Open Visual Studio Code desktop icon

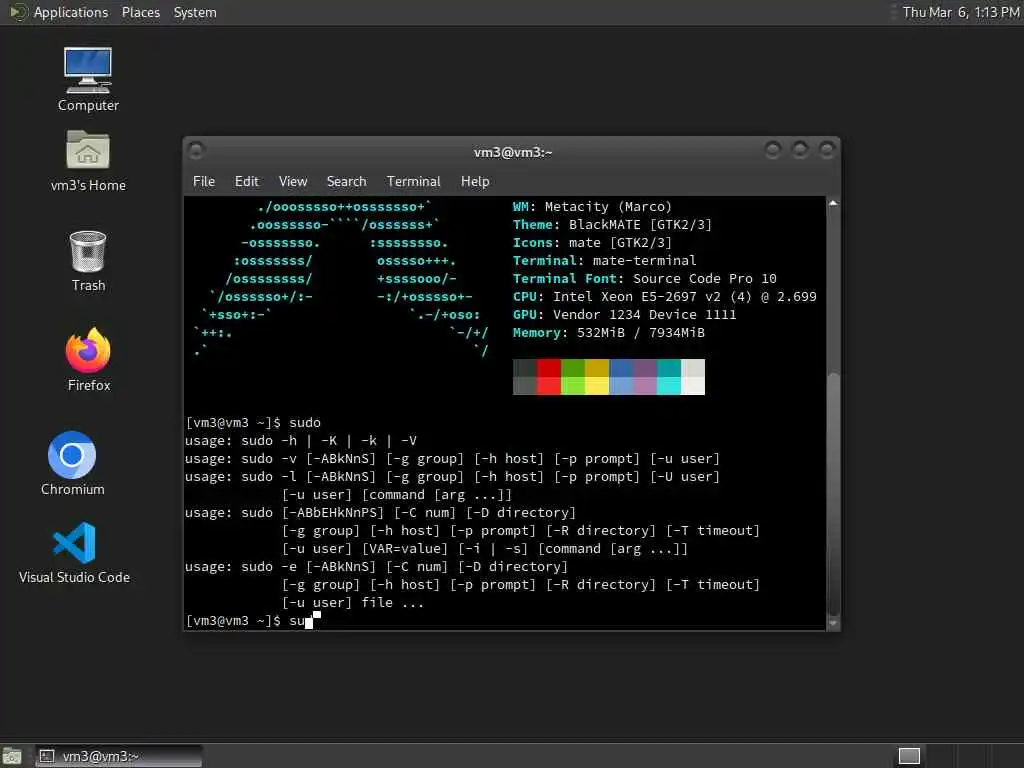(x=74, y=552)
